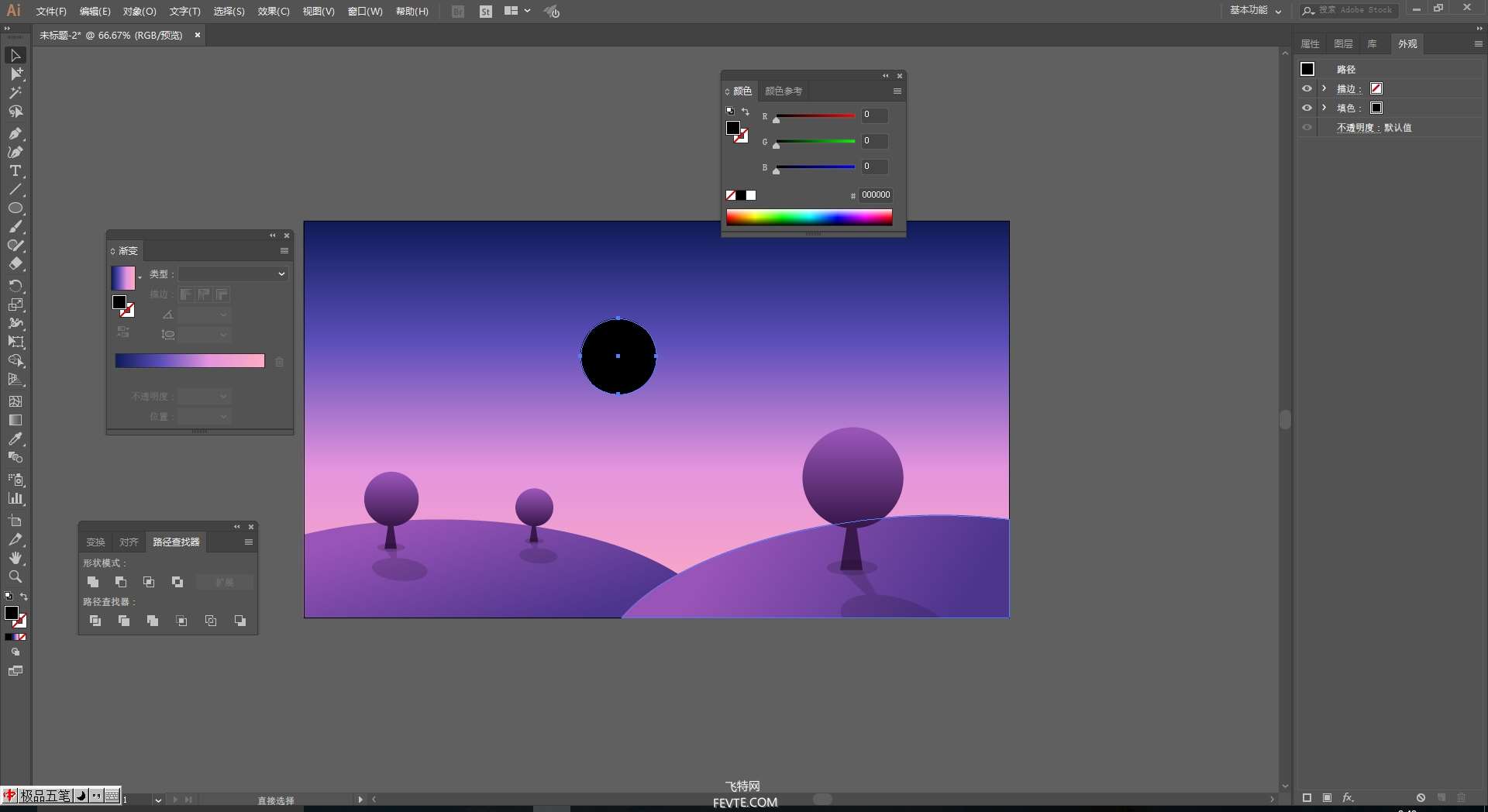Select the Artboard tool
The height and width of the screenshot is (812, 1488).
15,521
